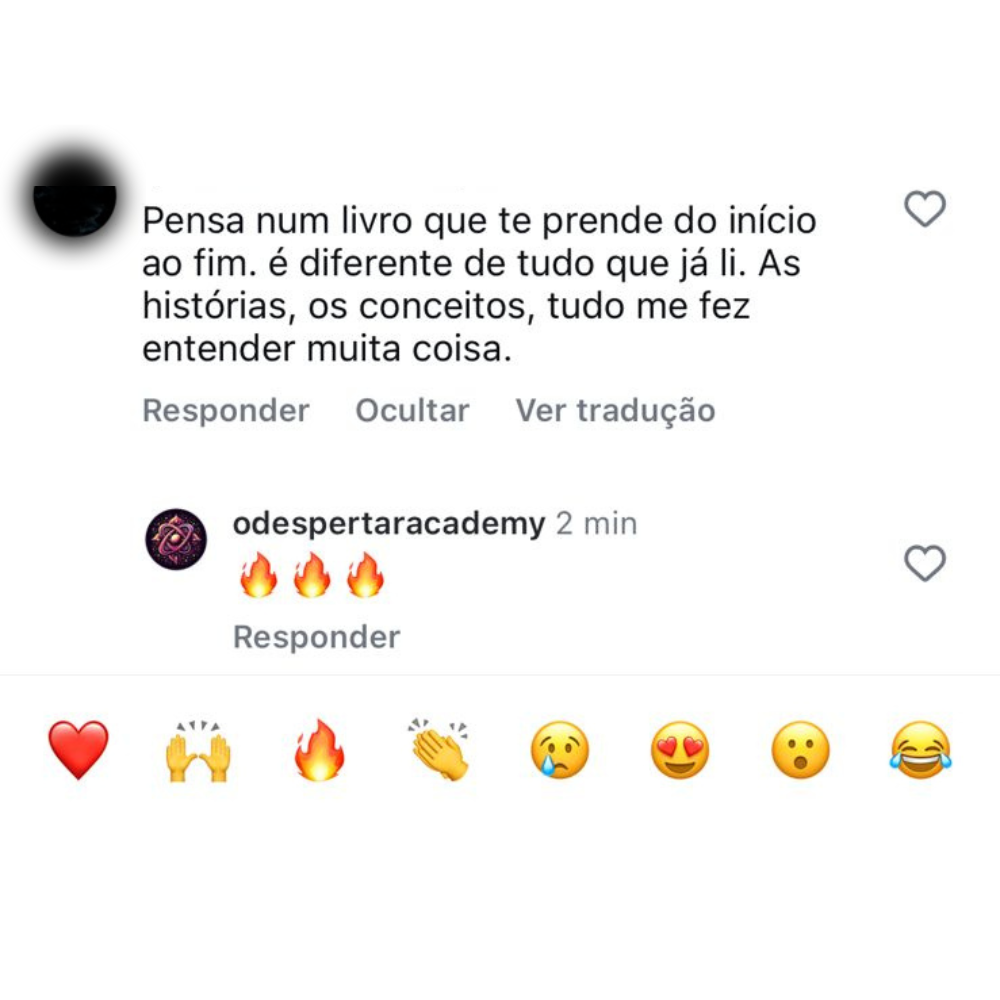The height and width of the screenshot is (1000, 1000).
Task: Select the comment text about the book
Action: 479,284
